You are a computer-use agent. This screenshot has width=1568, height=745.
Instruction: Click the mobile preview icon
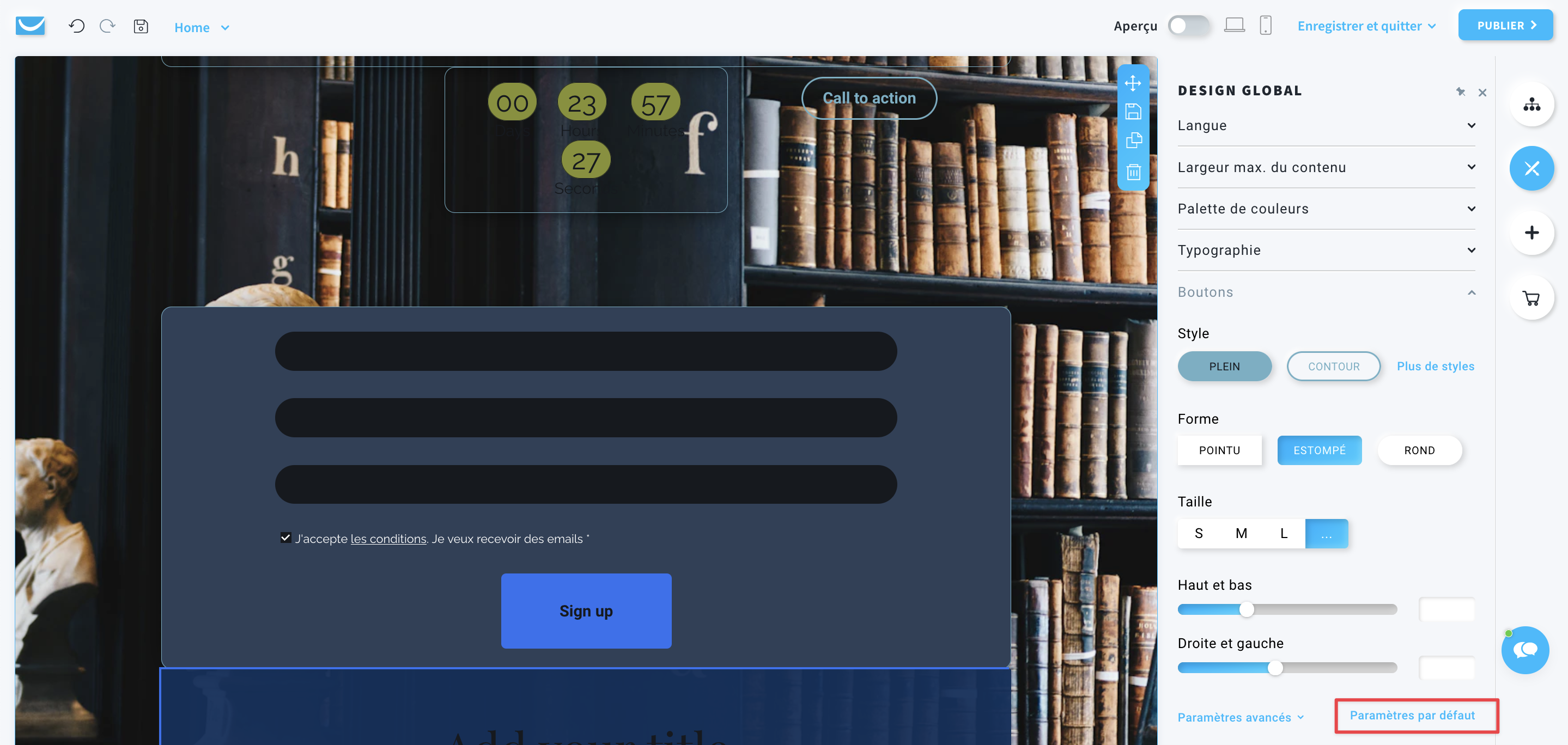click(1264, 25)
